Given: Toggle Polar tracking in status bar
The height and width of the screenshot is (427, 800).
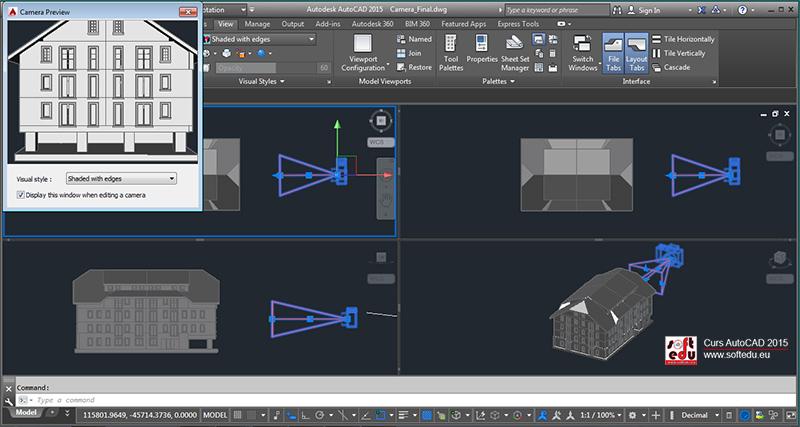Looking at the screenshot, I should (x=319, y=415).
